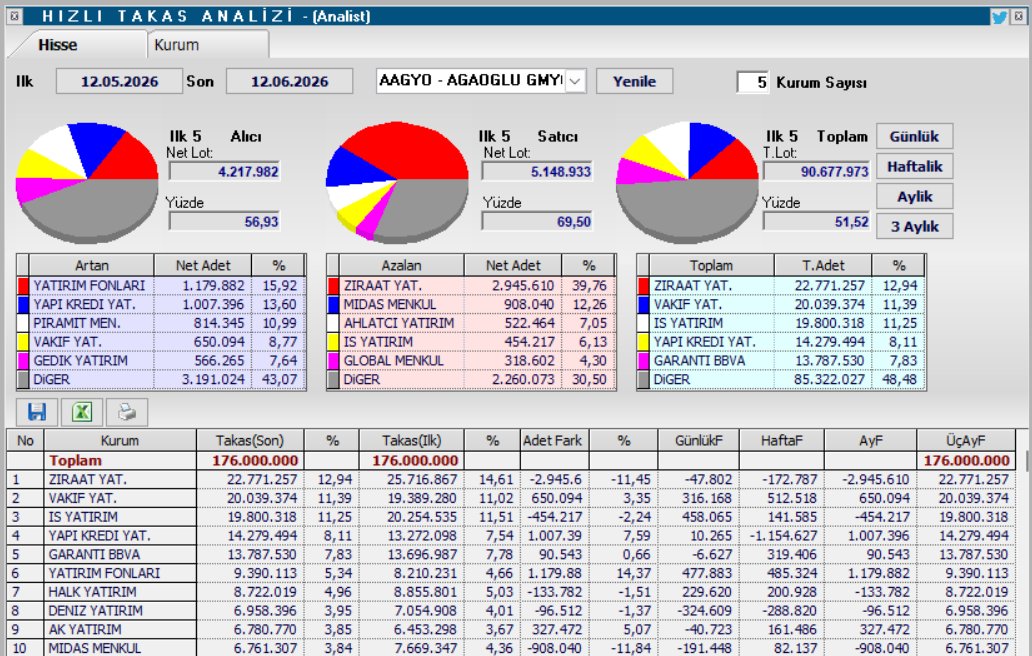
Task: Click the Kurum column header in bottom grid
Action: (x=120, y=440)
